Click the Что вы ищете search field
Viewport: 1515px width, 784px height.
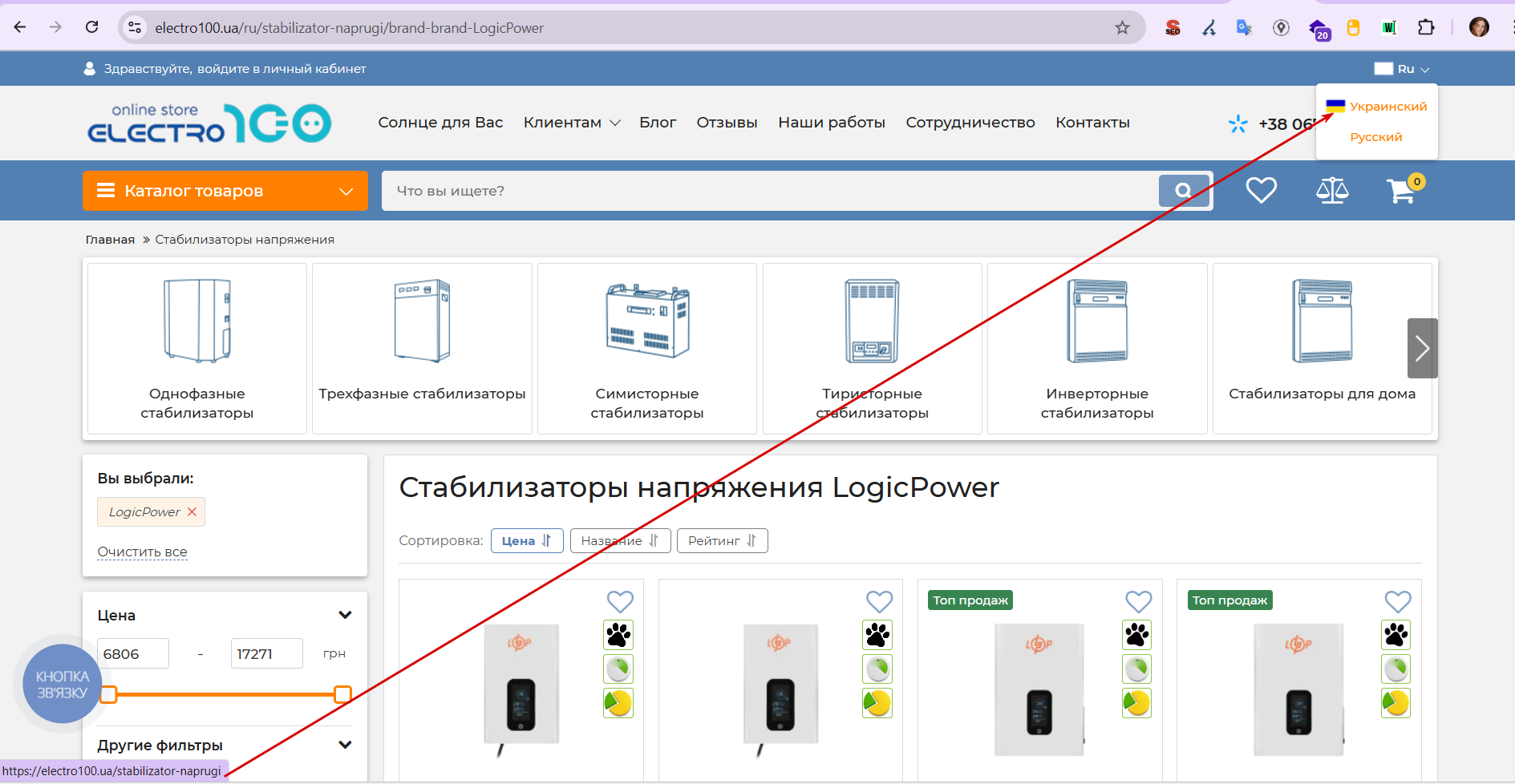click(x=770, y=191)
